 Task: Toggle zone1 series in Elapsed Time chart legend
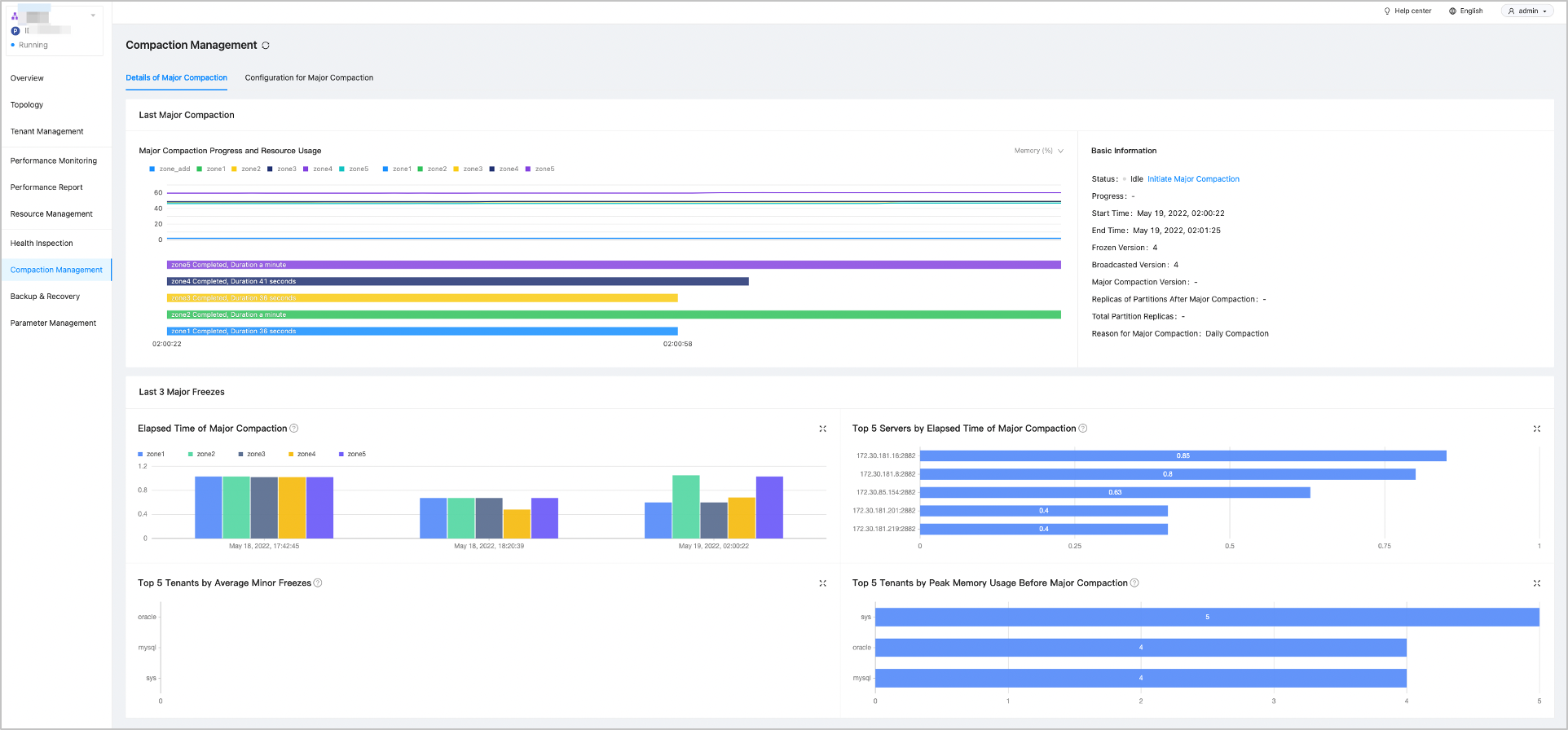pos(152,455)
